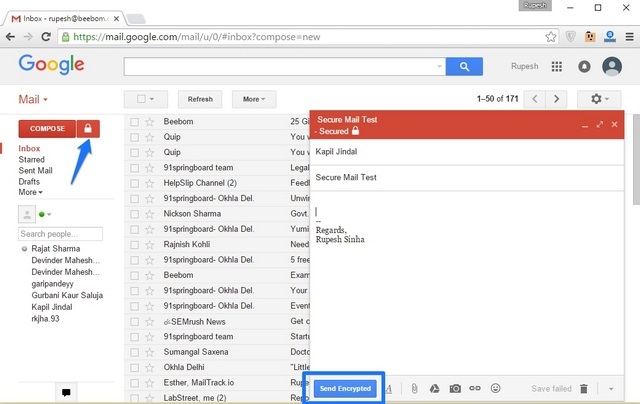Reload page with browser refresh icon

point(46,37)
